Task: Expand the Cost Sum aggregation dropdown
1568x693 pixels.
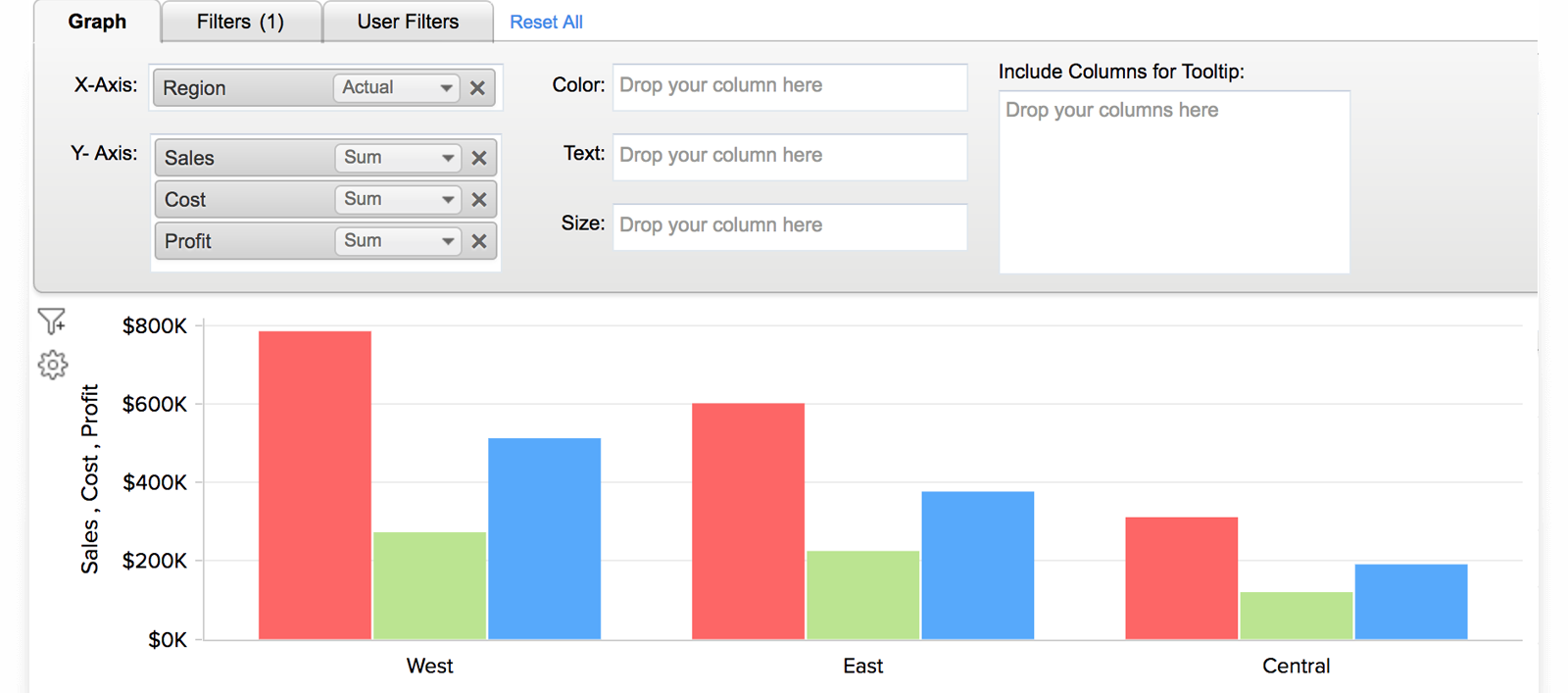Action: click(x=397, y=200)
